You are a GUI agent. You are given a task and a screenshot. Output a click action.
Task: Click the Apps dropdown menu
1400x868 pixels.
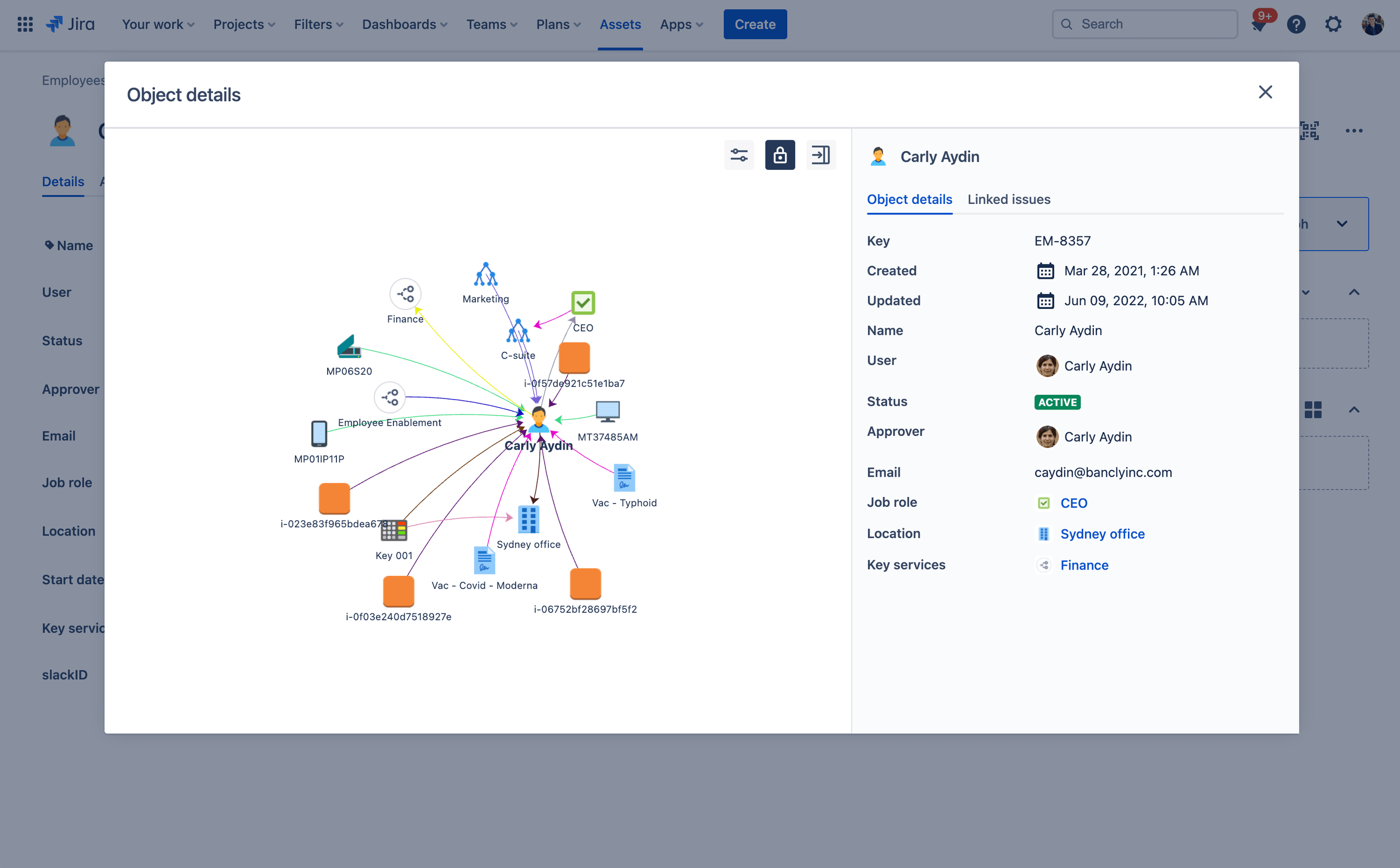click(x=681, y=24)
